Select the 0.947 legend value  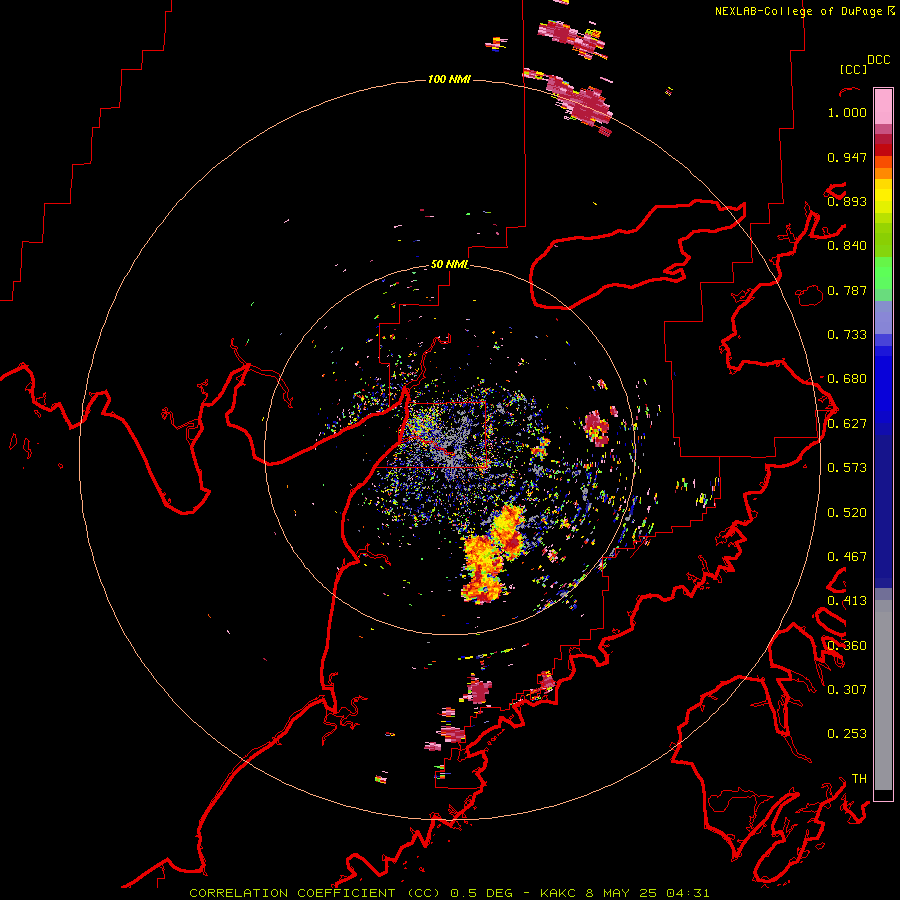[x=847, y=157]
